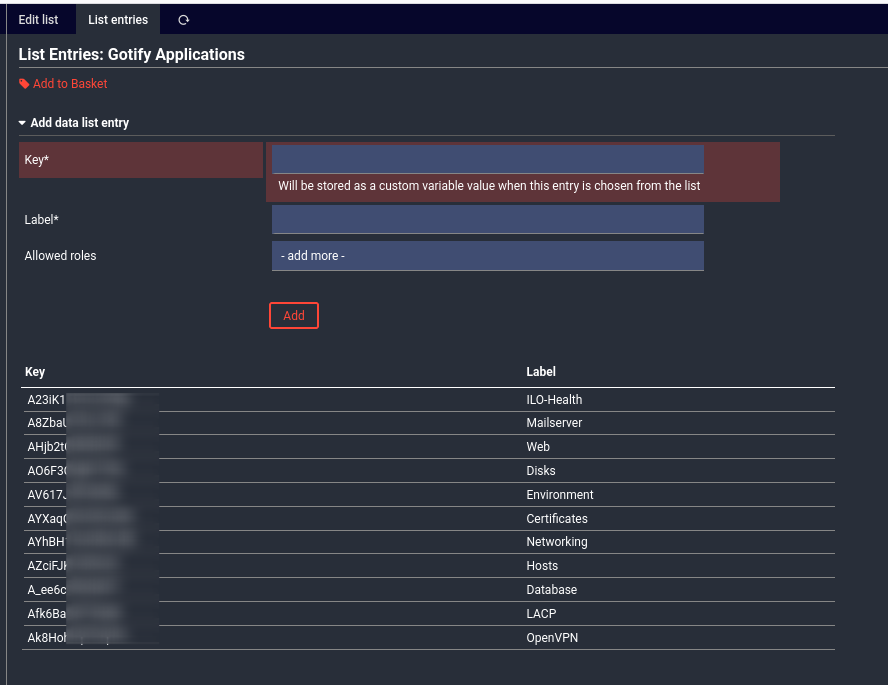Open the Allowed roles add more dropdown

[487, 256]
